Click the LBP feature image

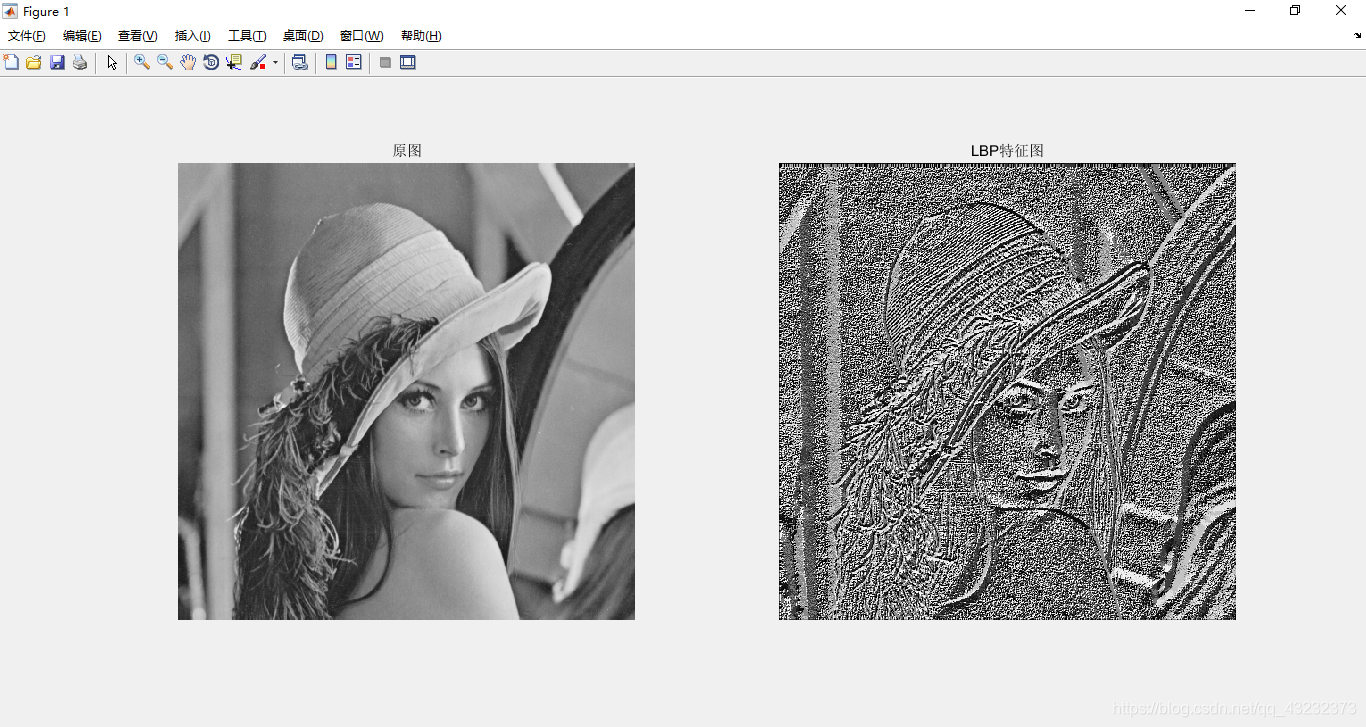(x=1007, y=391)
